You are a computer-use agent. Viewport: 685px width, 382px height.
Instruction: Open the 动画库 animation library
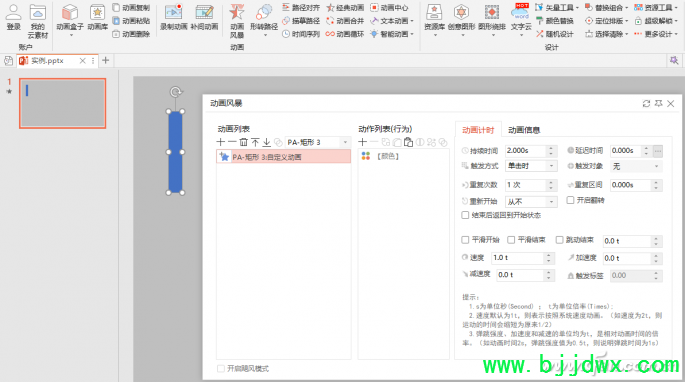coord(97,17)
